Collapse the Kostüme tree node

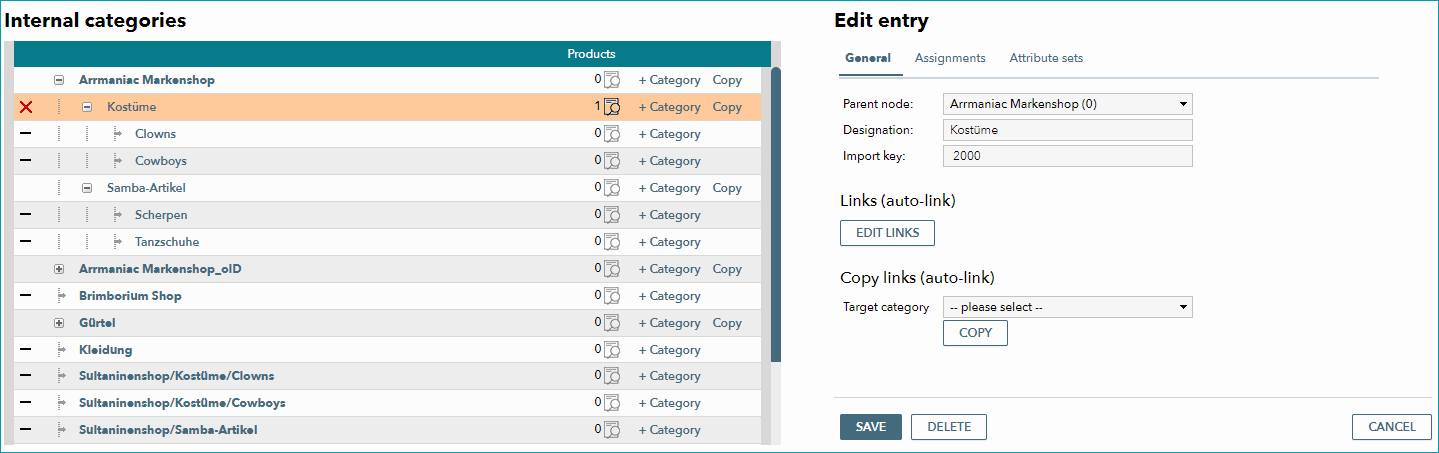[87, 107]
